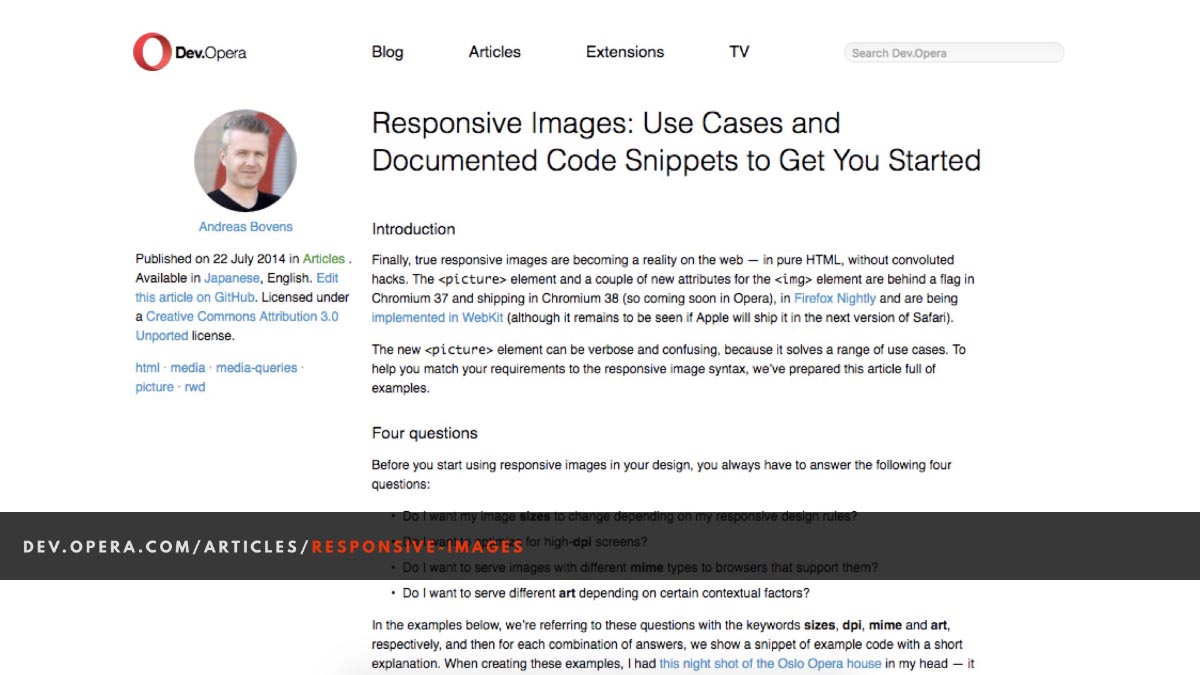Select the media tag
The width and height of the screenshot is (1200, 675).
tap(187, 368)
